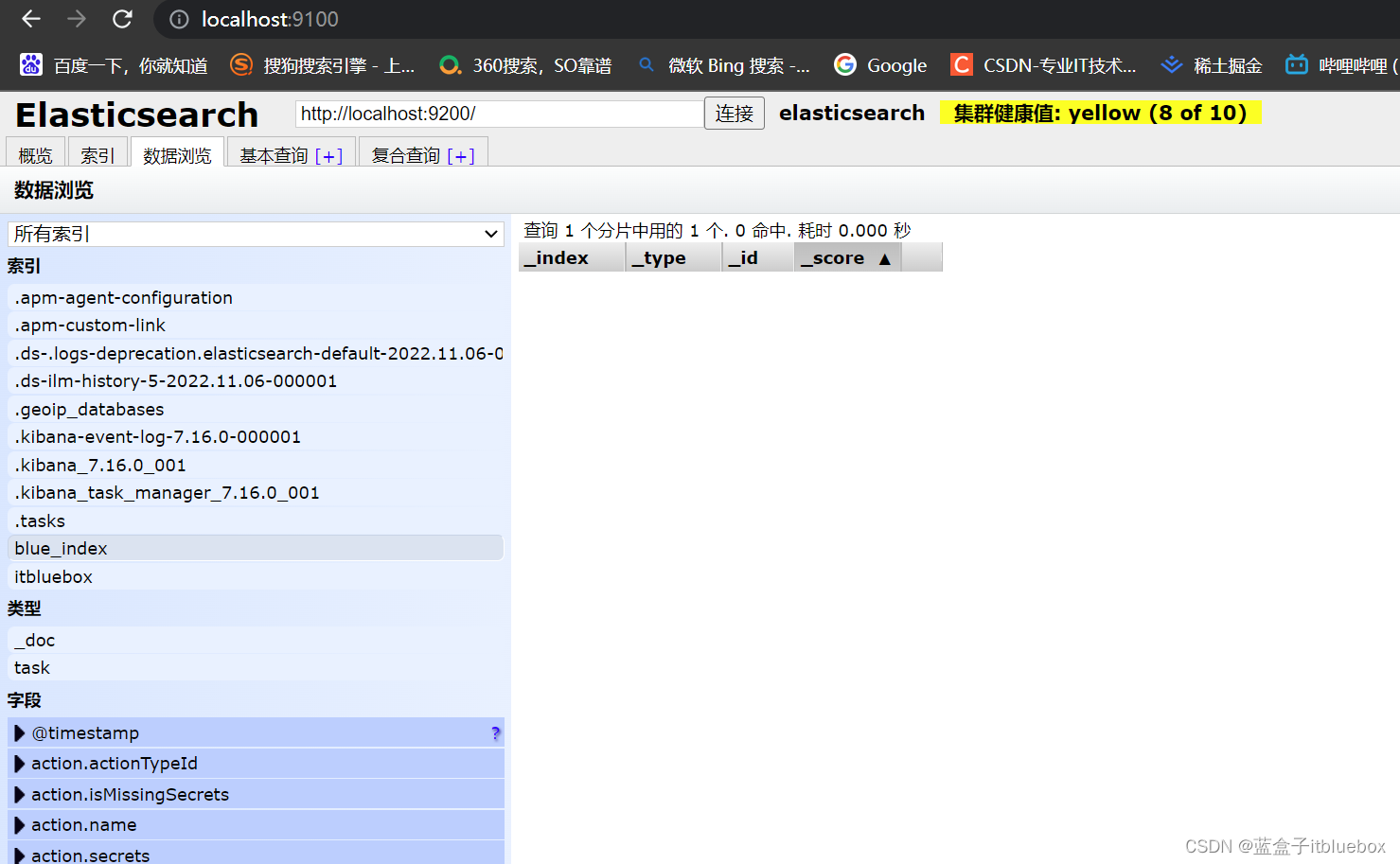Open the Juejin (稀土掘金) bookmark
This screenshot has width=1400, height=864.
point(1212,64)
